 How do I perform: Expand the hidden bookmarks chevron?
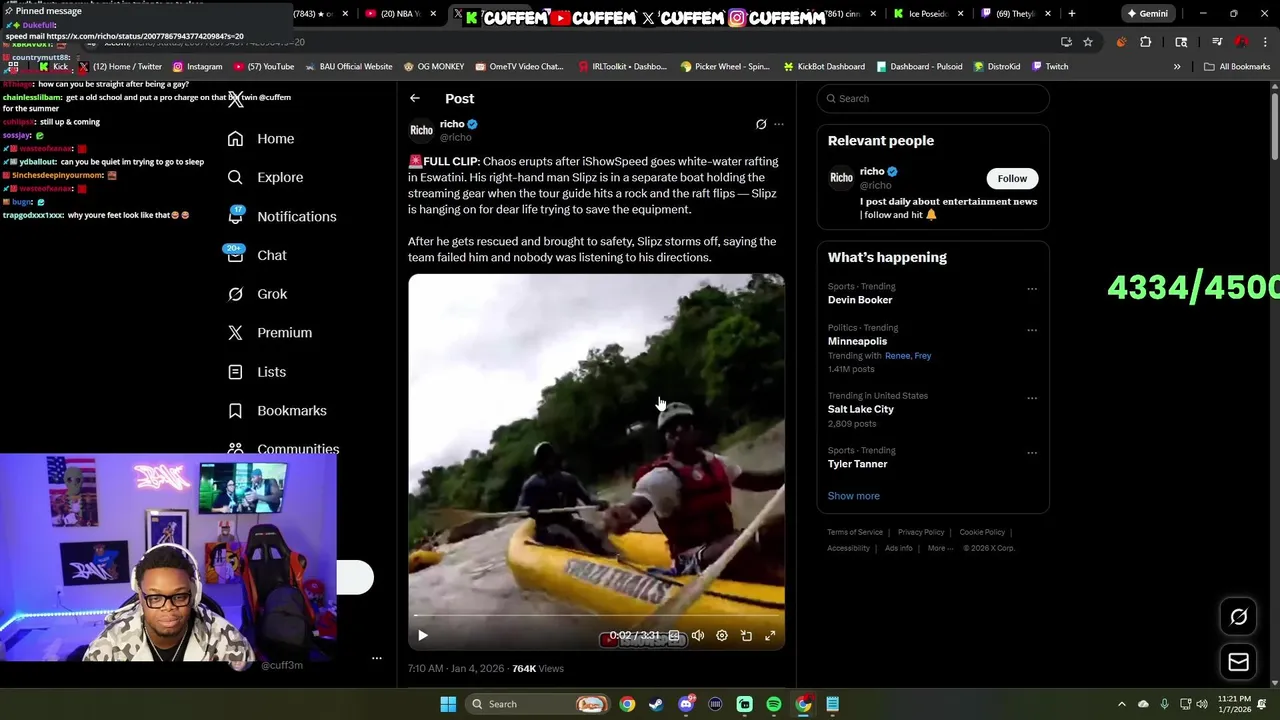[1177, 67]
